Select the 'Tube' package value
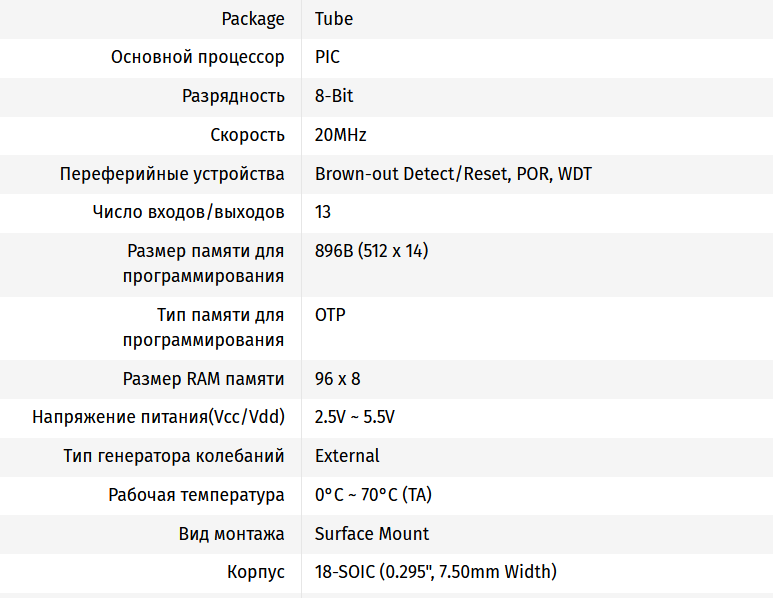This screenshot has width=773, height=598. pos(334,19)
